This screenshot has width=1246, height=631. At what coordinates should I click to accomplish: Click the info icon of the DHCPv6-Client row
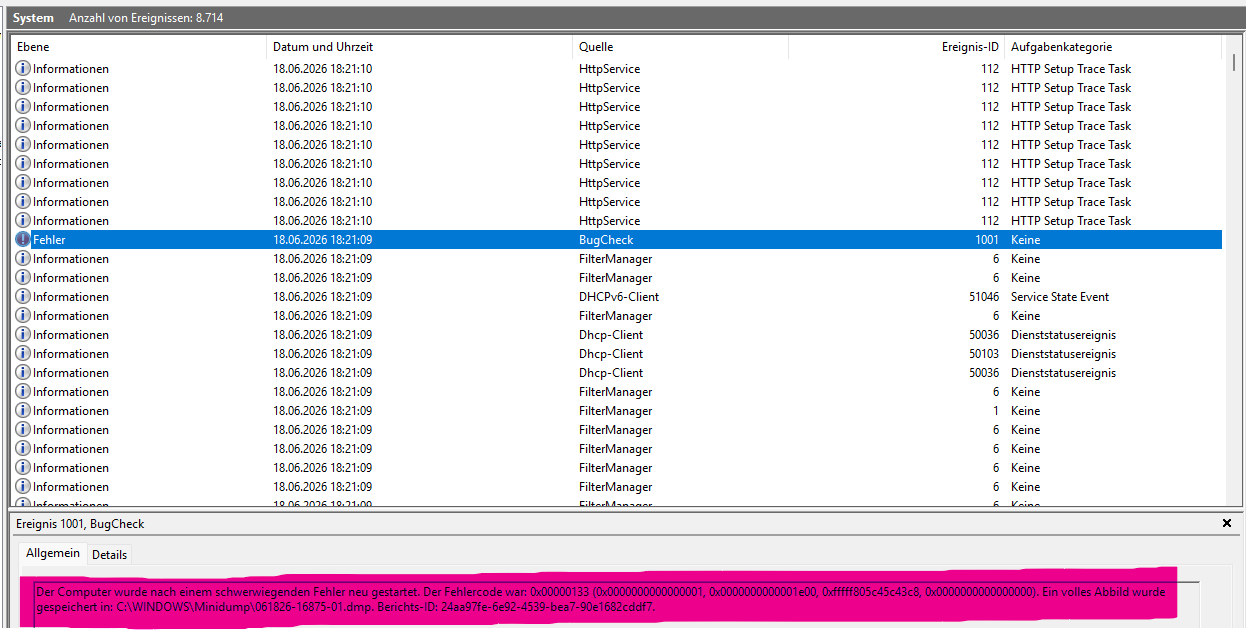coord(23,297)
